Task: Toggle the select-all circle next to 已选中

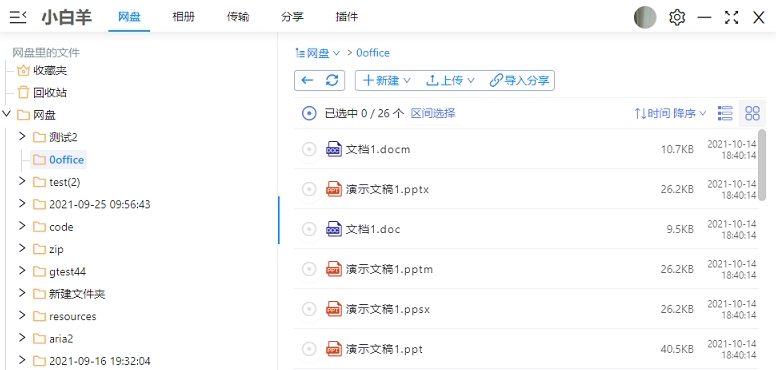Action: [309, 113]
